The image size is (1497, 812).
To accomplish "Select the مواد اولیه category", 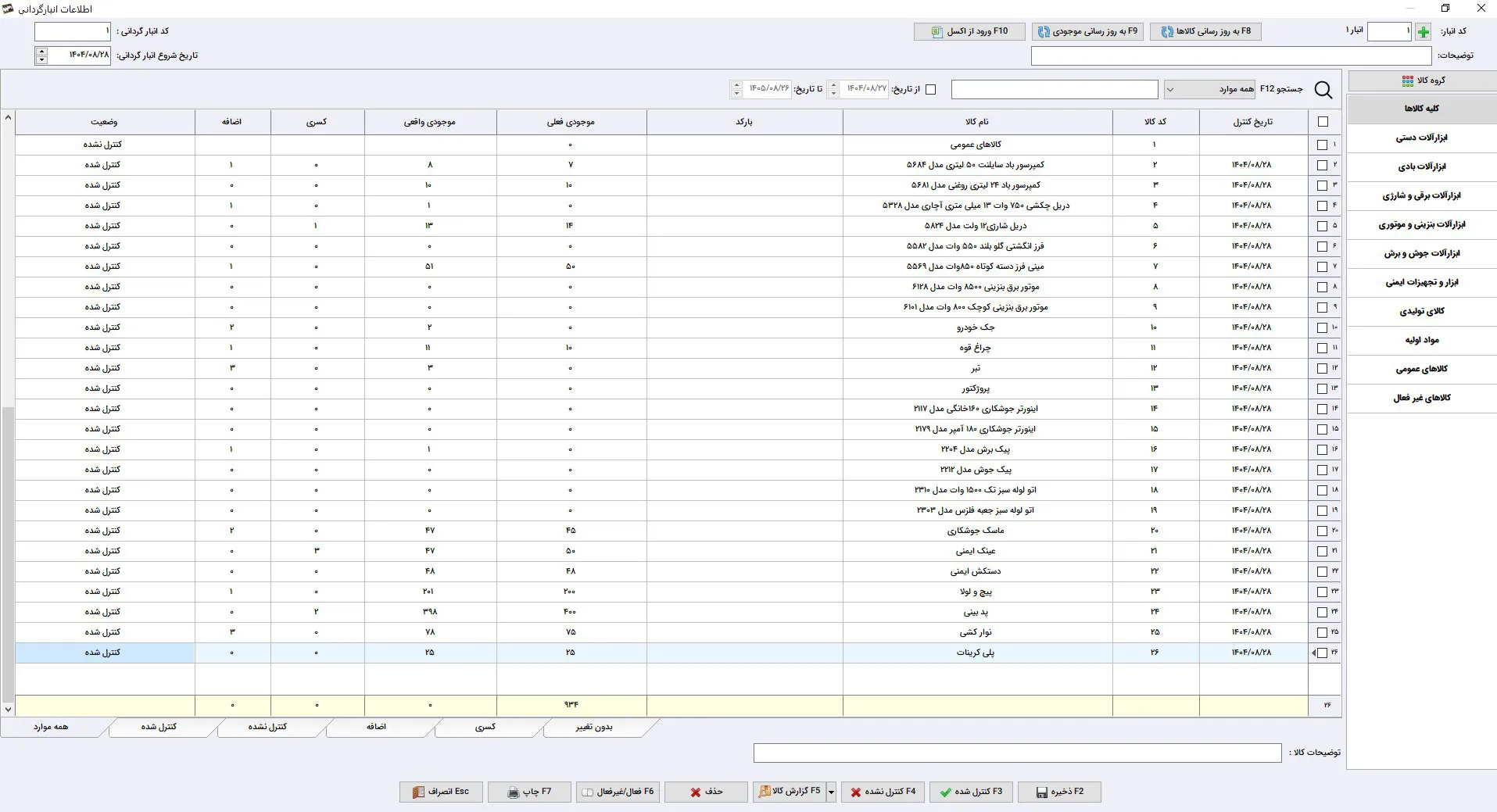I will pyautogui.click(x=1421, y=341).
